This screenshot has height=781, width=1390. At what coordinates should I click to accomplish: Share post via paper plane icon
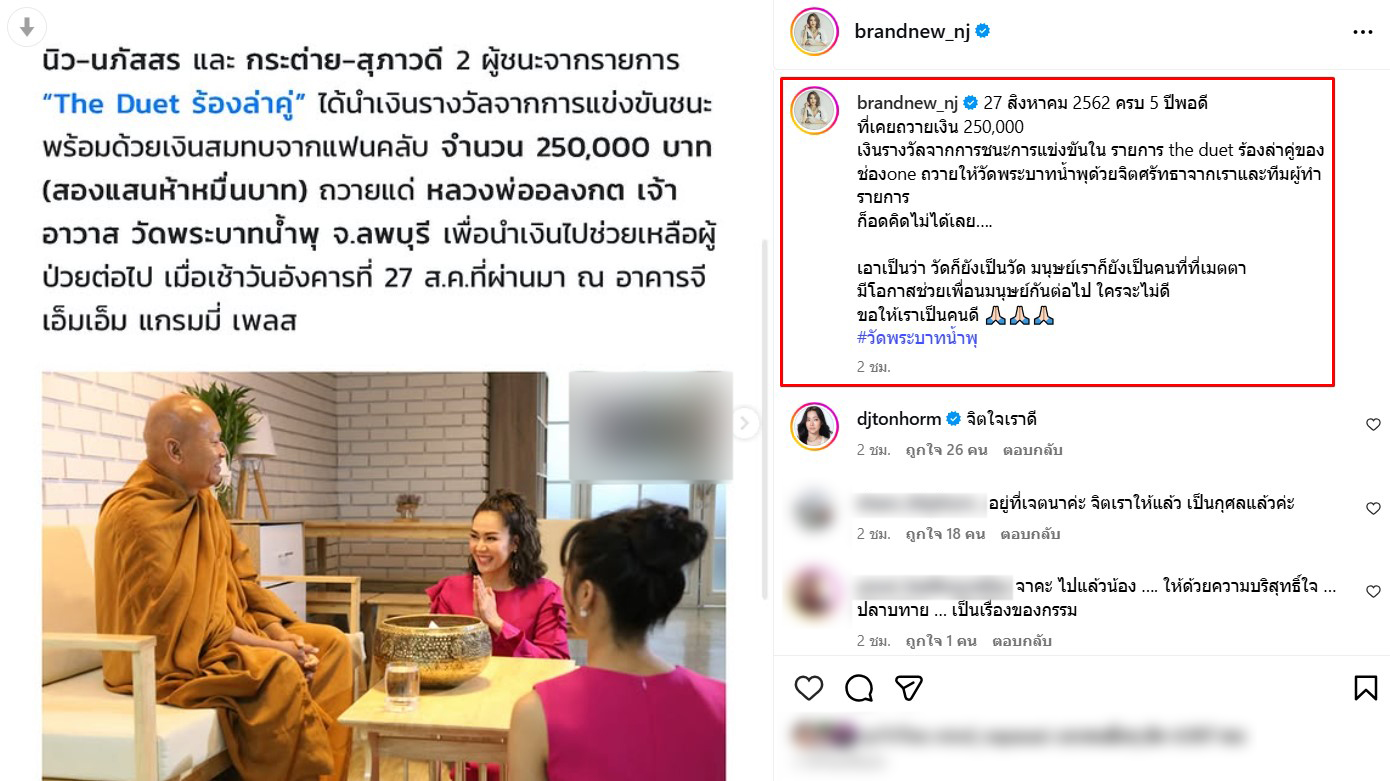pyautogui.click(x=908, y=688)
